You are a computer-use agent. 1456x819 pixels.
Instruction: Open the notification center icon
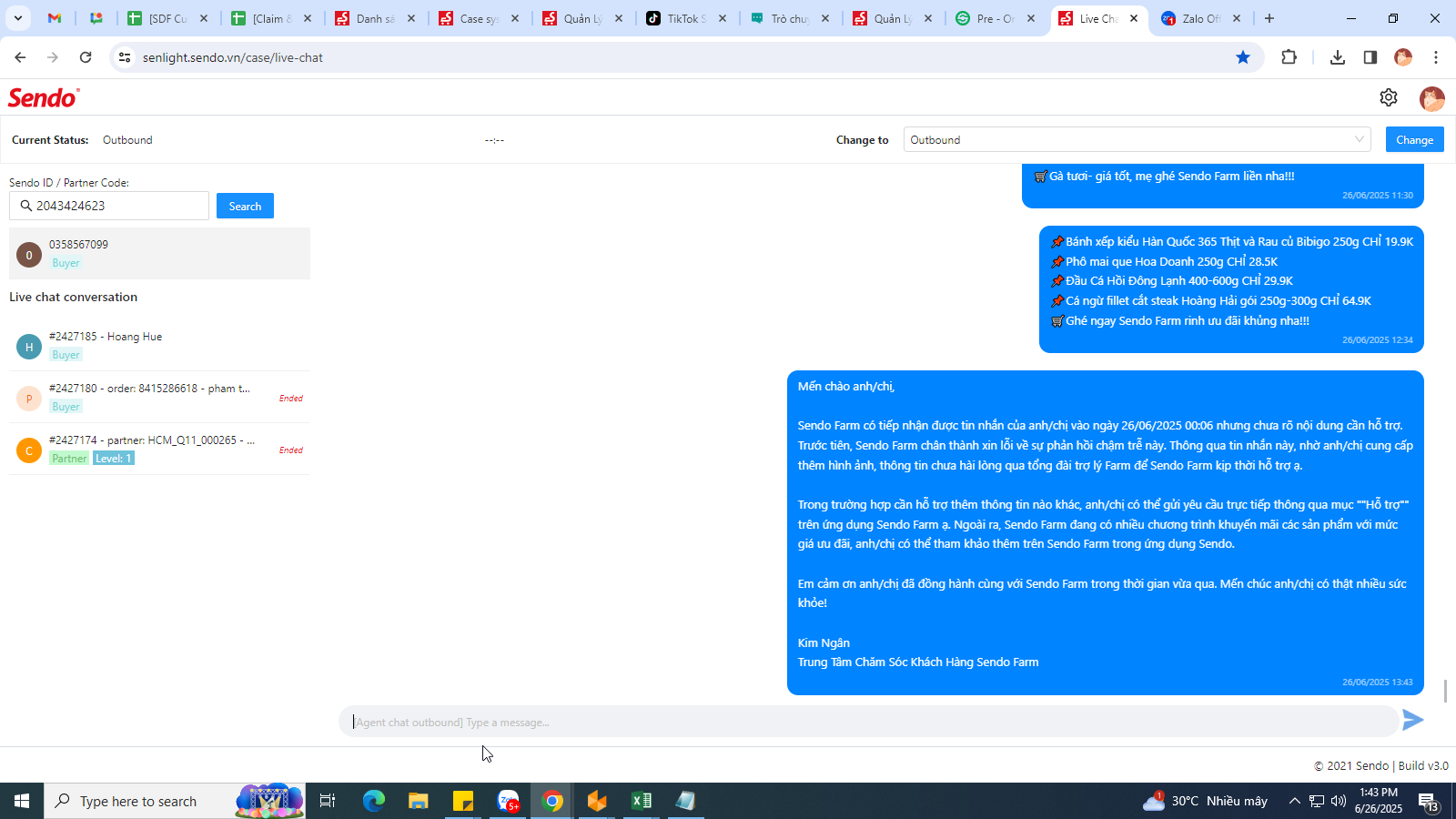tap(1427, 801)
